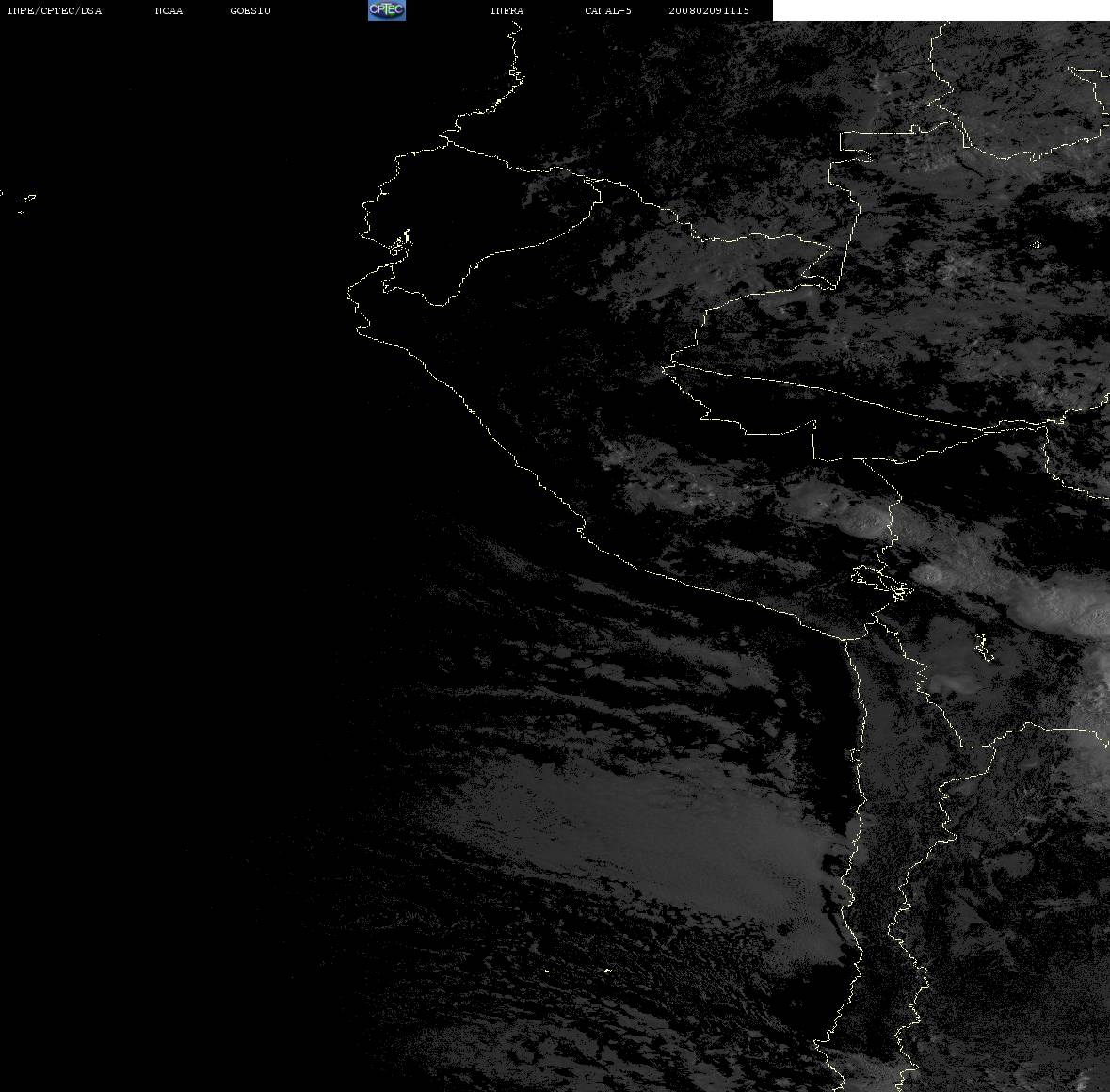
Task: Click the GOES10 satellite label
Action: (x=250, y=10)
